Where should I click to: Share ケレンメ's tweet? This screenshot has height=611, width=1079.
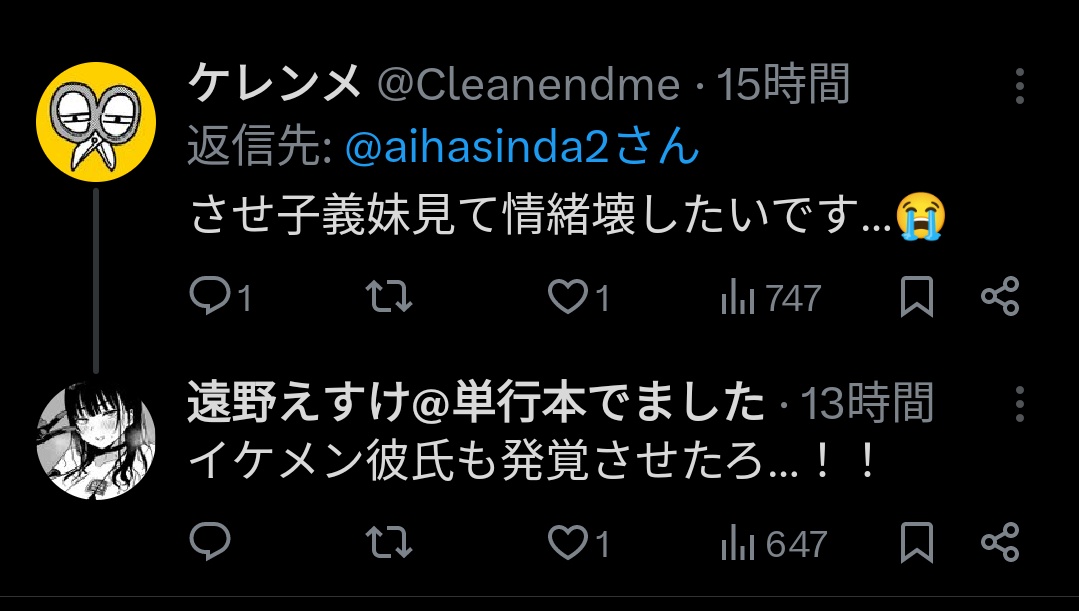click(1000, 296)
